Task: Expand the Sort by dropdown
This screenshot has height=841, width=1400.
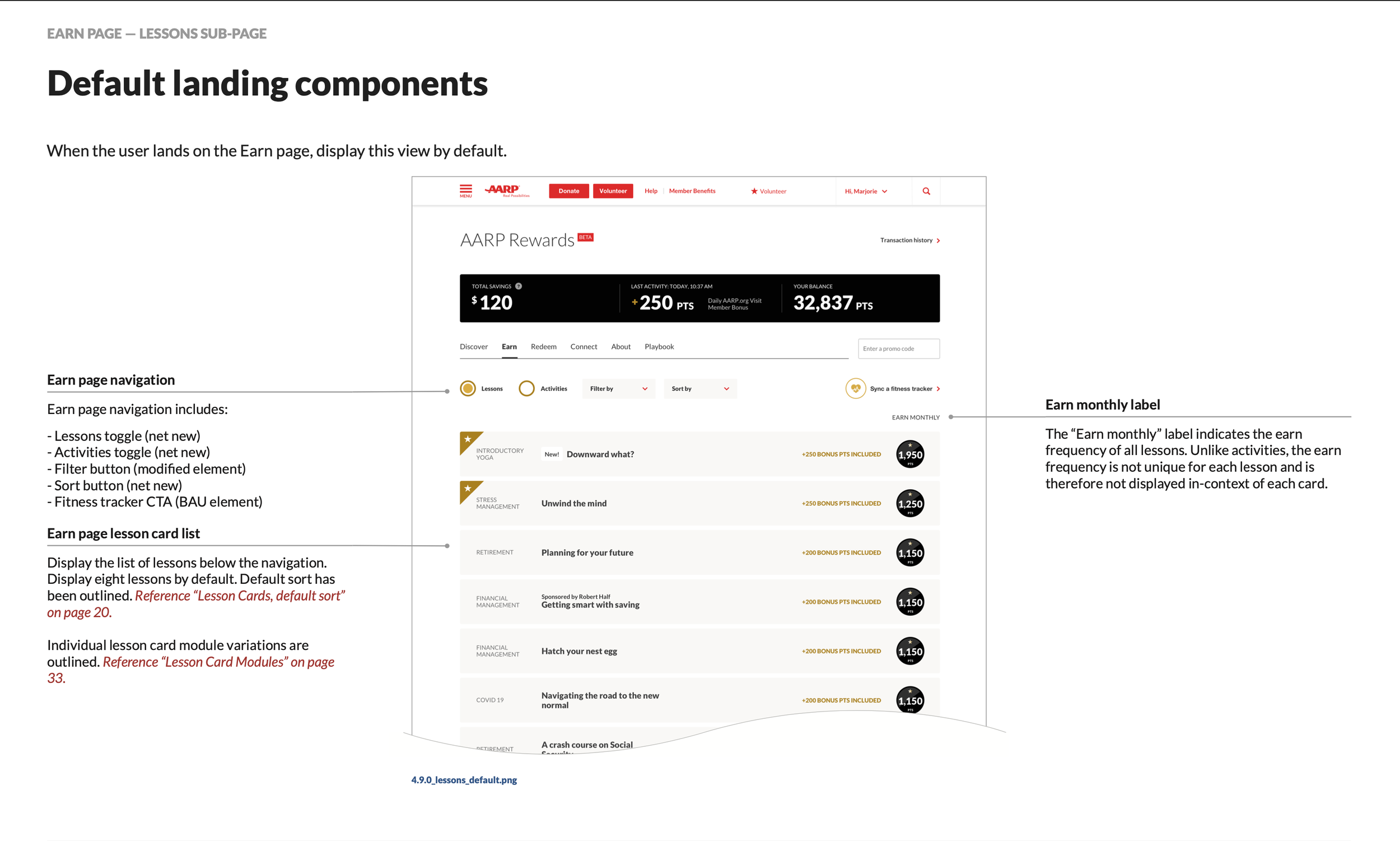Action: click(x=700, y=389)
